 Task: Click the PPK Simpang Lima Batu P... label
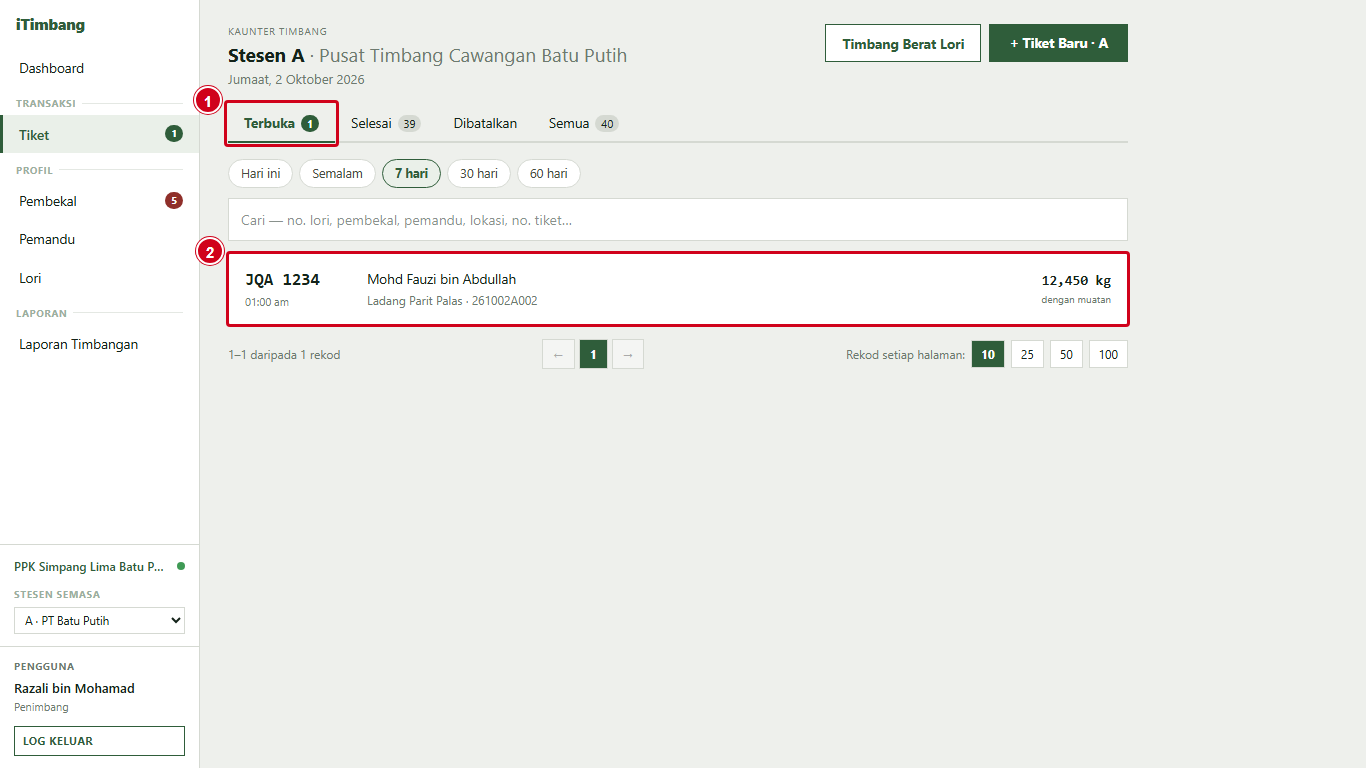(89, 566)
